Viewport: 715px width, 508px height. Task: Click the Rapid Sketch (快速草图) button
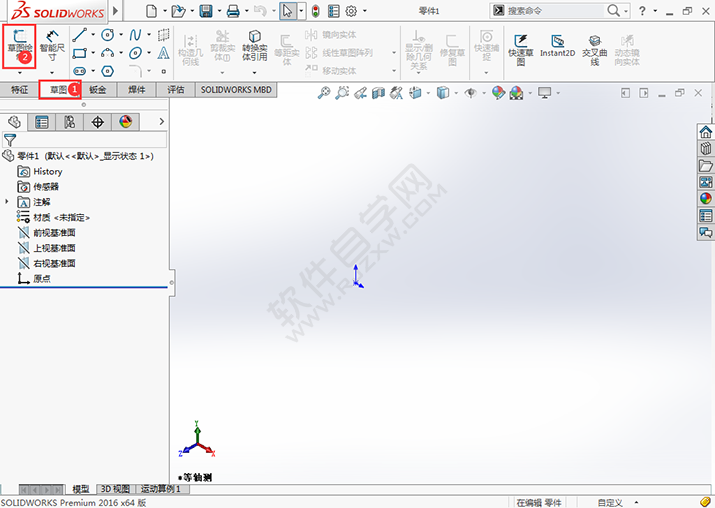[x=521, y=49]
